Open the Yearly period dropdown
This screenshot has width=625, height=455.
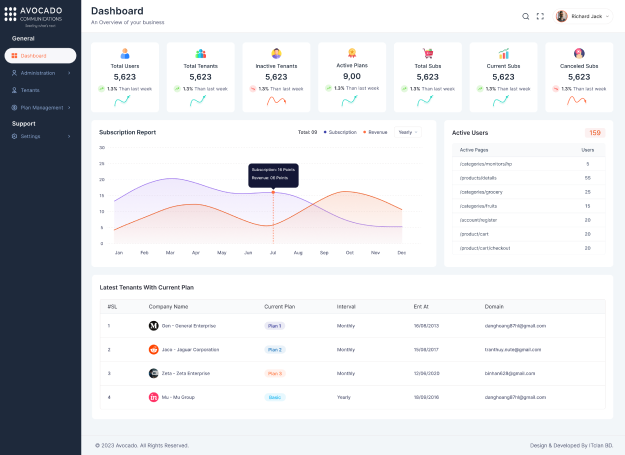(407, 132)
